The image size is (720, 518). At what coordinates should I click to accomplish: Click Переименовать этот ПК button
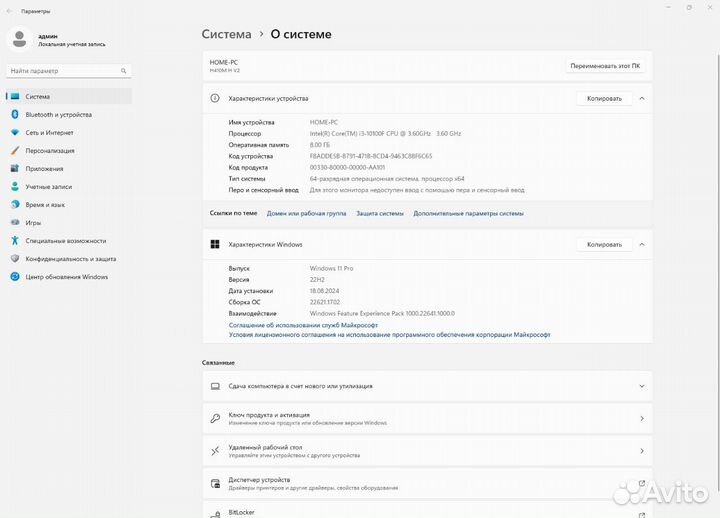click(x=605, y=66)
